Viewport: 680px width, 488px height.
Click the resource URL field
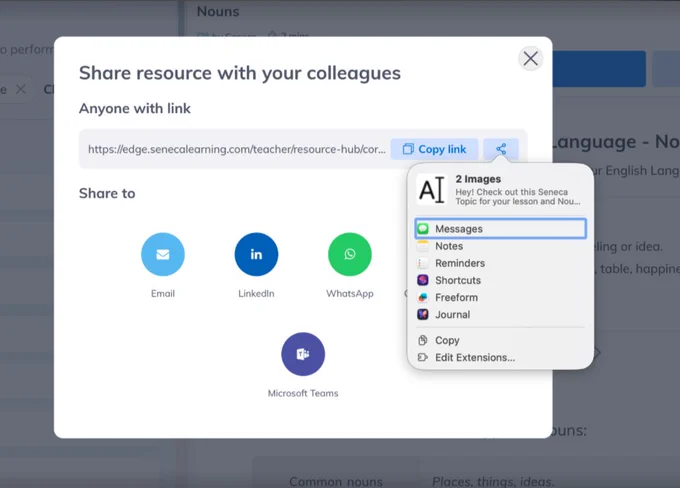click(x=237, y=149)
